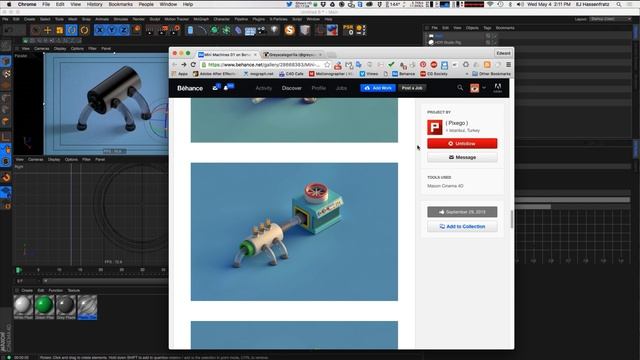This screenshot has width=640, height=360.
Task: Click the Behance search magnifier icon
Action: click(x=460, y=88)
